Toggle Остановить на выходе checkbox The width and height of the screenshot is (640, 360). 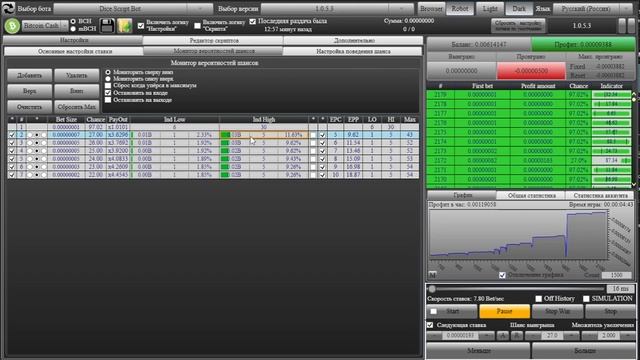click(108, 100)
